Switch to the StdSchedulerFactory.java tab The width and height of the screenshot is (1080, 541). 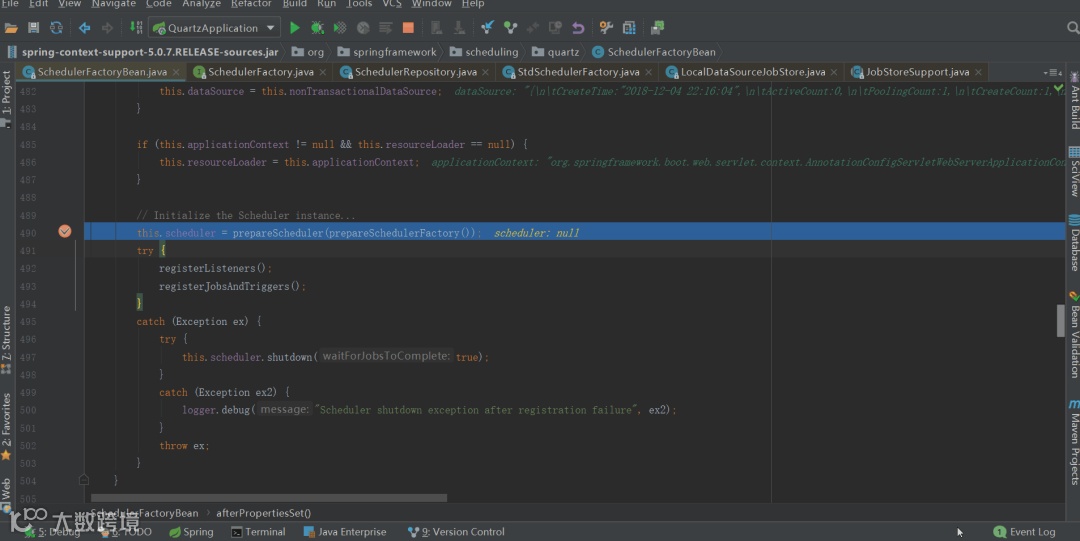point(577,72)
